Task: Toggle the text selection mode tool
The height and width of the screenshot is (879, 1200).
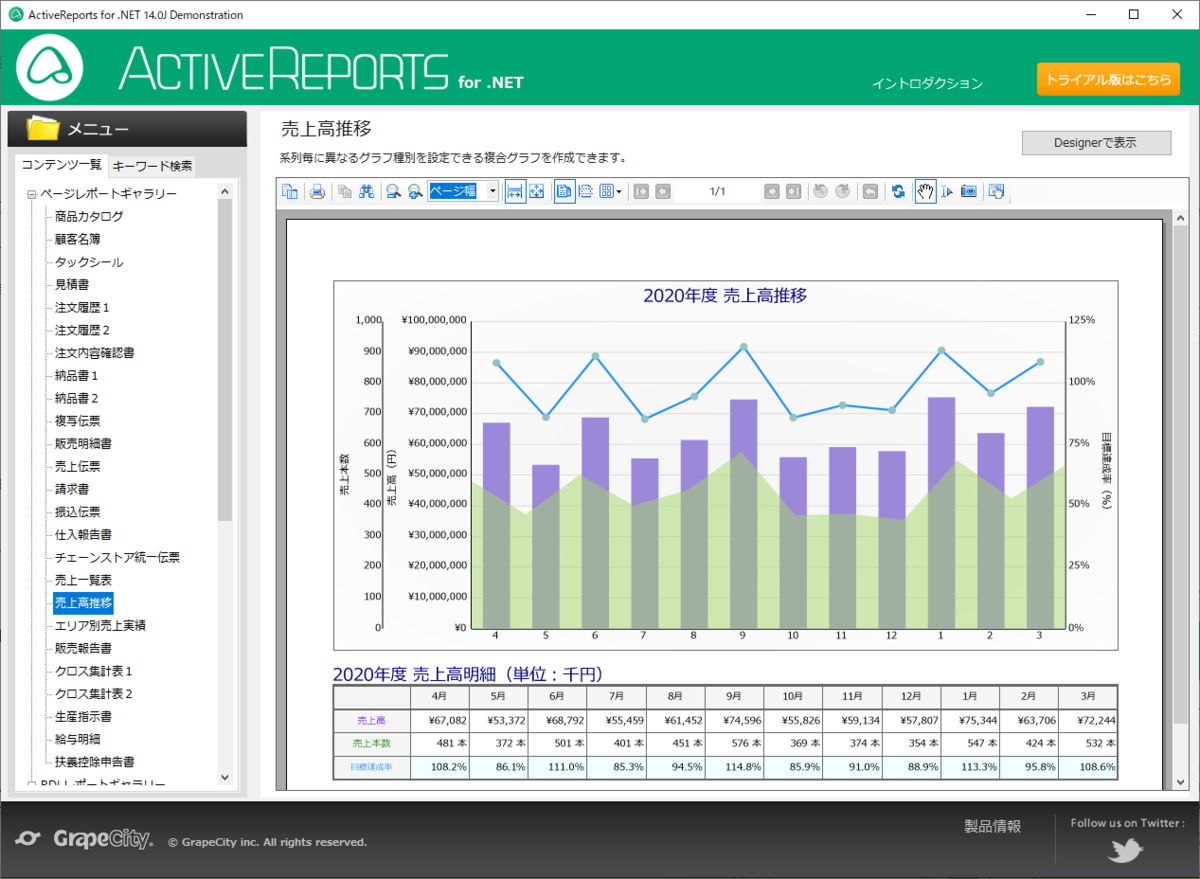Action: coord(947,191)
